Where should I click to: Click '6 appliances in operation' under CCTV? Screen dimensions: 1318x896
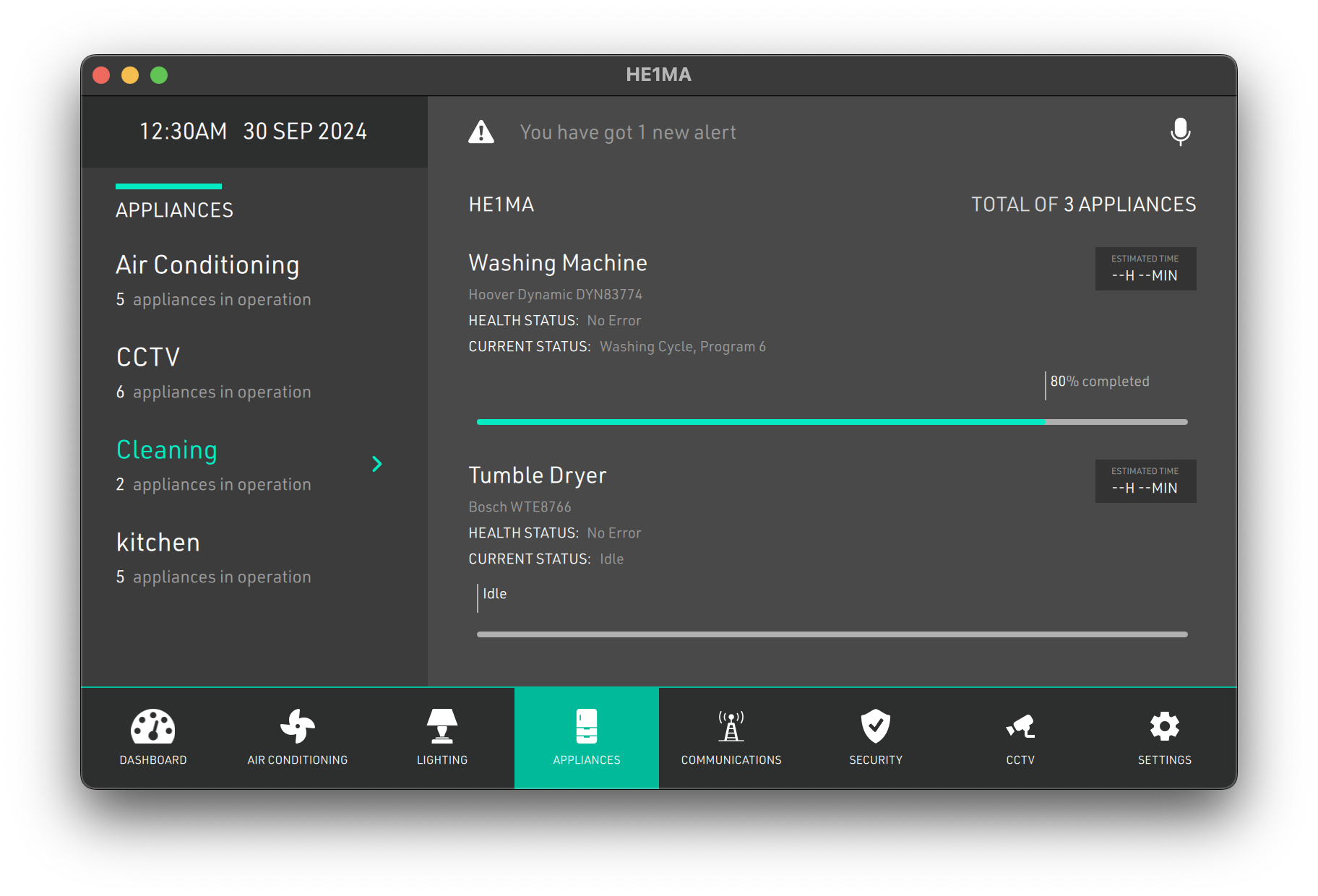pos(213,392)
